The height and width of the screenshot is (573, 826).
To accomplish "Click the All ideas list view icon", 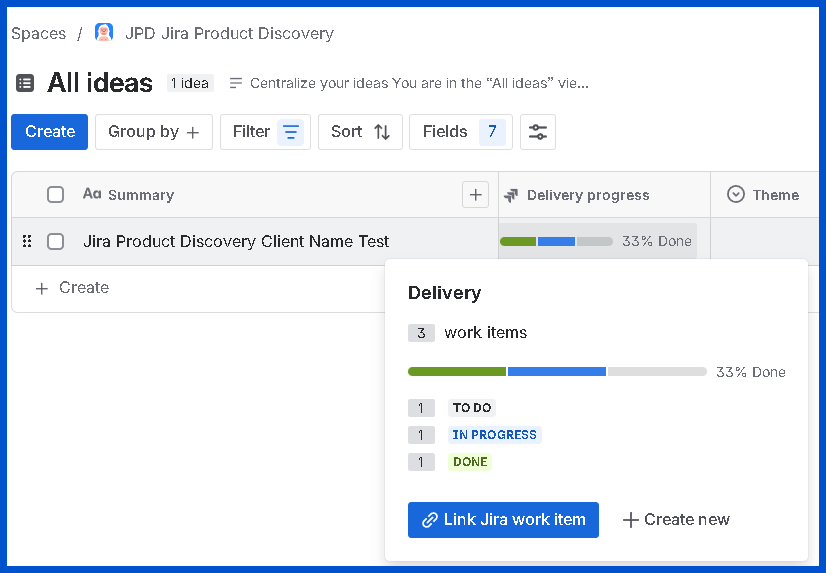I will 25,83.
